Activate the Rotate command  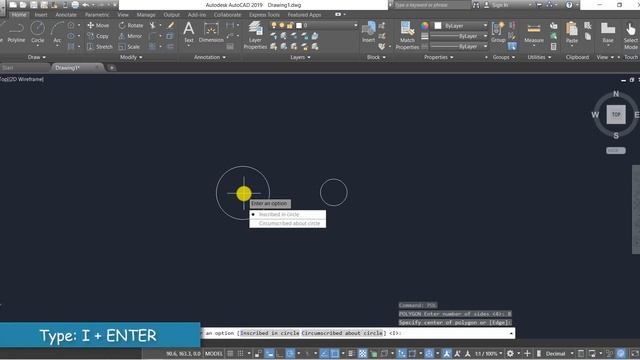coord(131,25)
